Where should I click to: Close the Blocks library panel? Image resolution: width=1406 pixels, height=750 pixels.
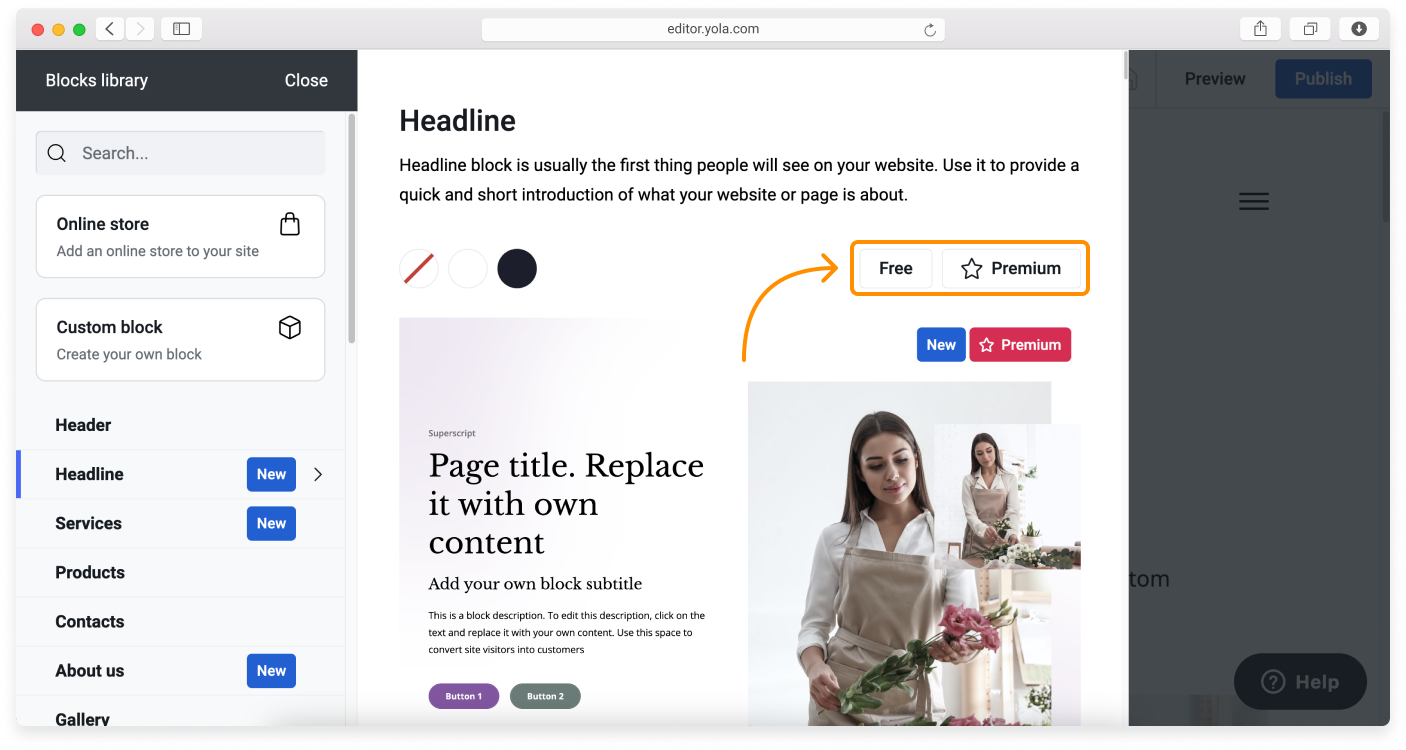pos(306,80)
